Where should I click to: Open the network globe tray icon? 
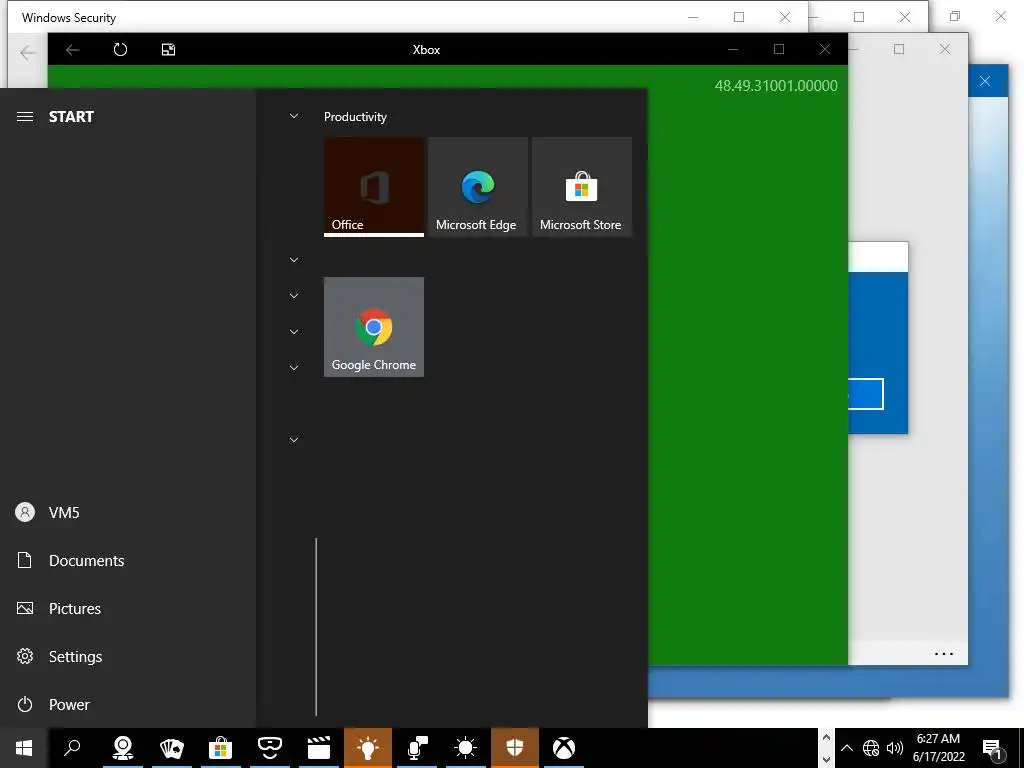click(871, 748)
